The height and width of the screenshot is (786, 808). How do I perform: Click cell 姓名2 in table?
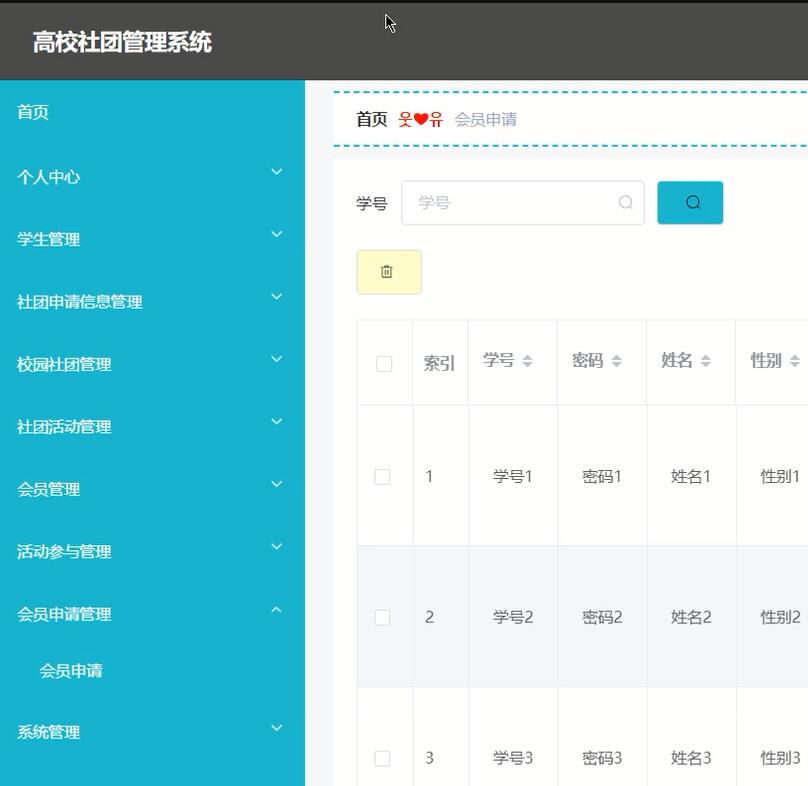point(691,617)
